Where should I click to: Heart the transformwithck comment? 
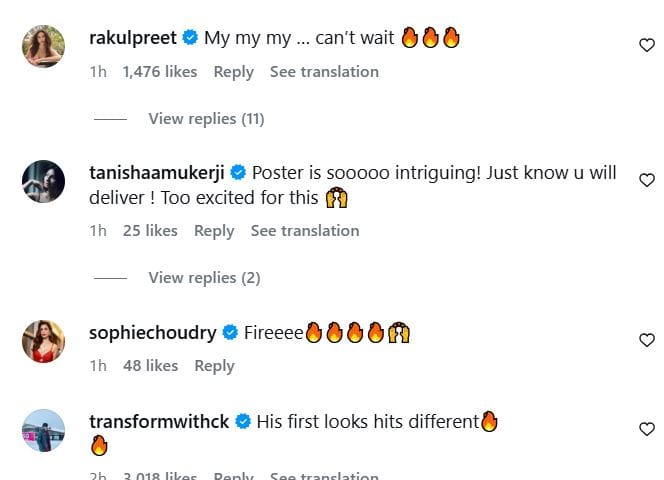[x=646, y=429]
